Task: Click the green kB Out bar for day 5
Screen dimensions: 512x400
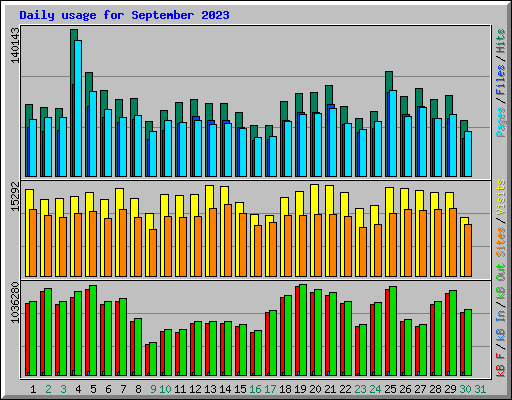Action: tap(93, 330)
